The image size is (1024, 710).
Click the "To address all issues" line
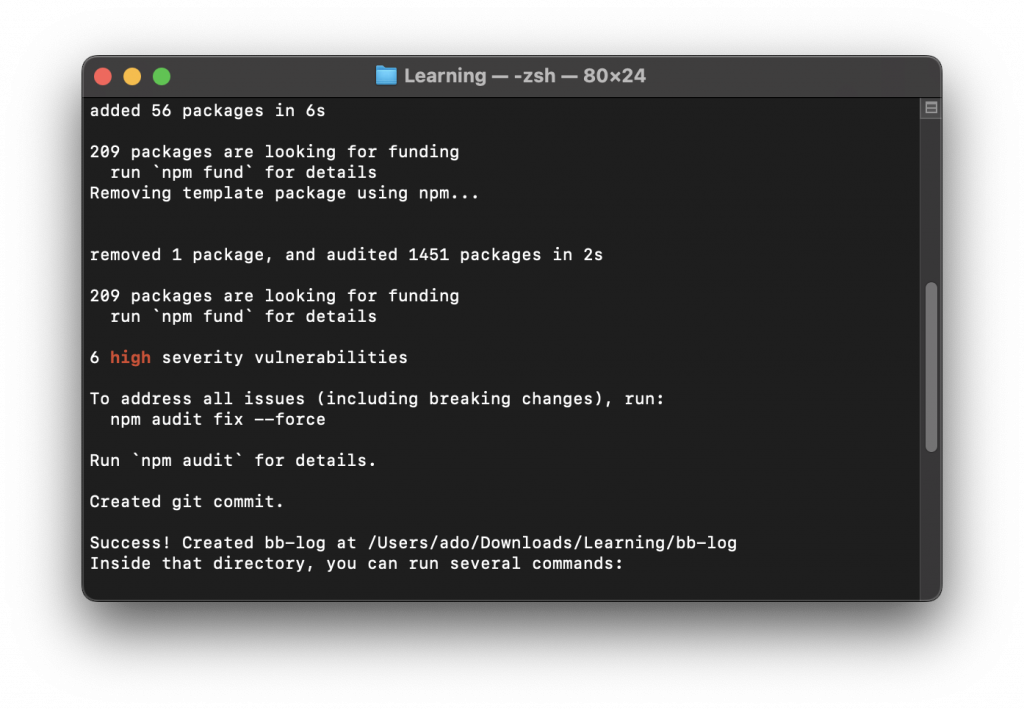377,399
